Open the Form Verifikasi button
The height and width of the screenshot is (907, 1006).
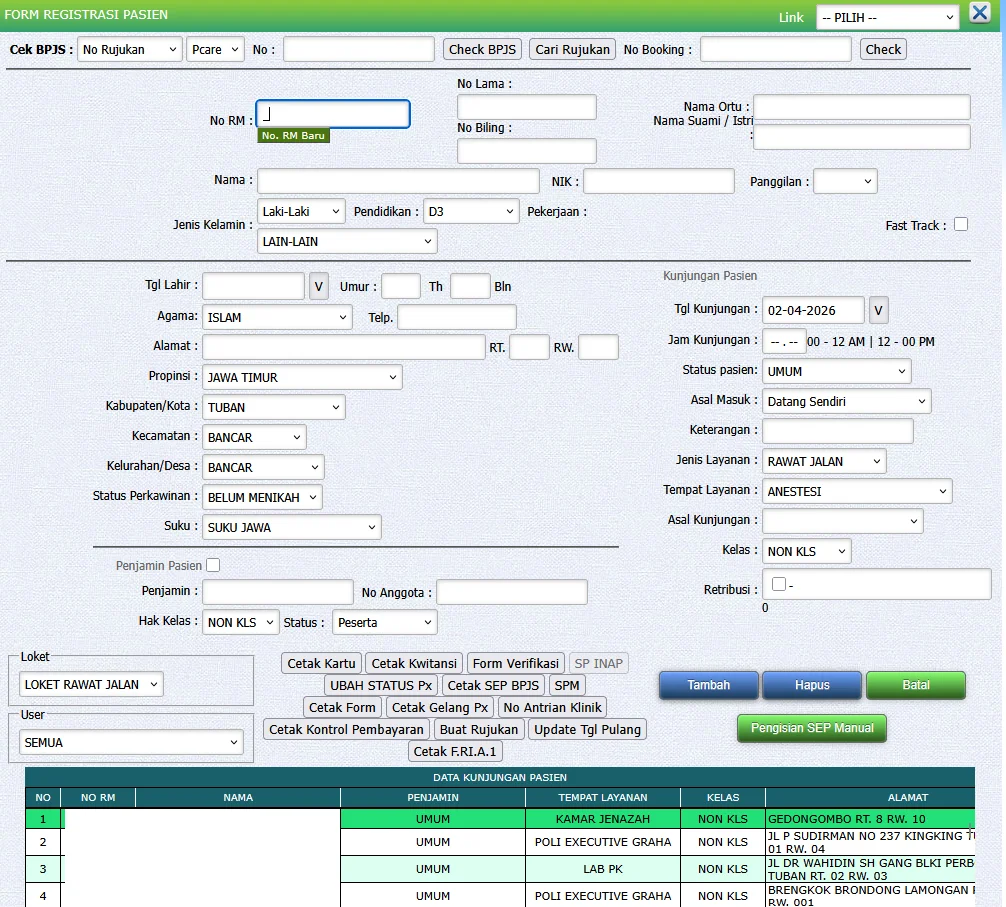pos(516,663)
